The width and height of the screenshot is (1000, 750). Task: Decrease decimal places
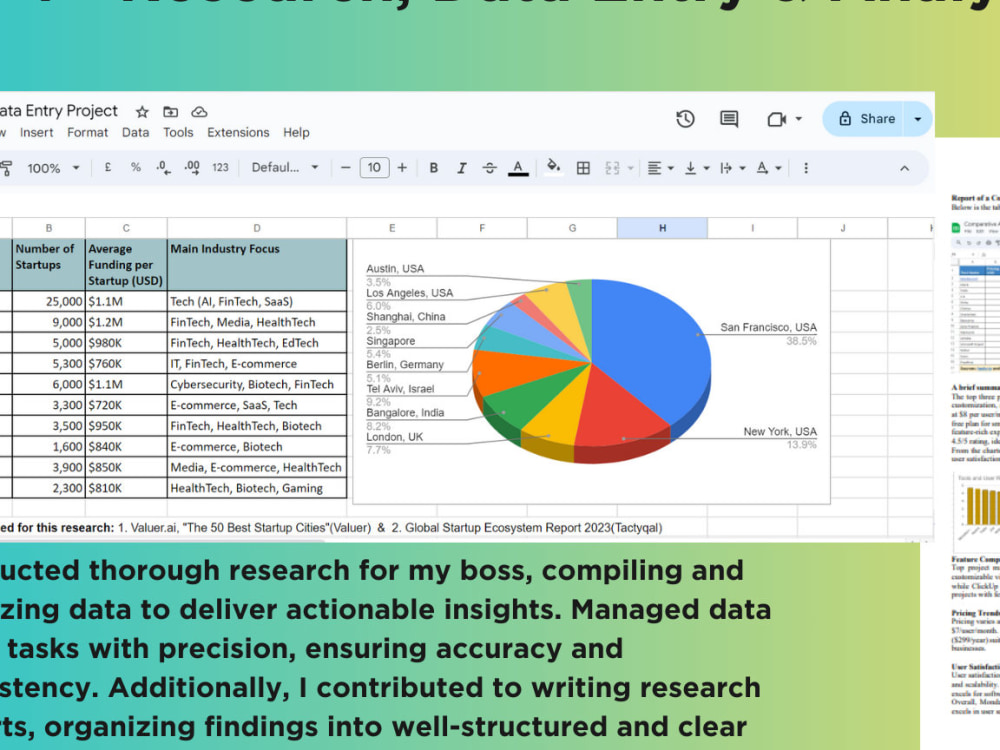(x=163, y=168)
